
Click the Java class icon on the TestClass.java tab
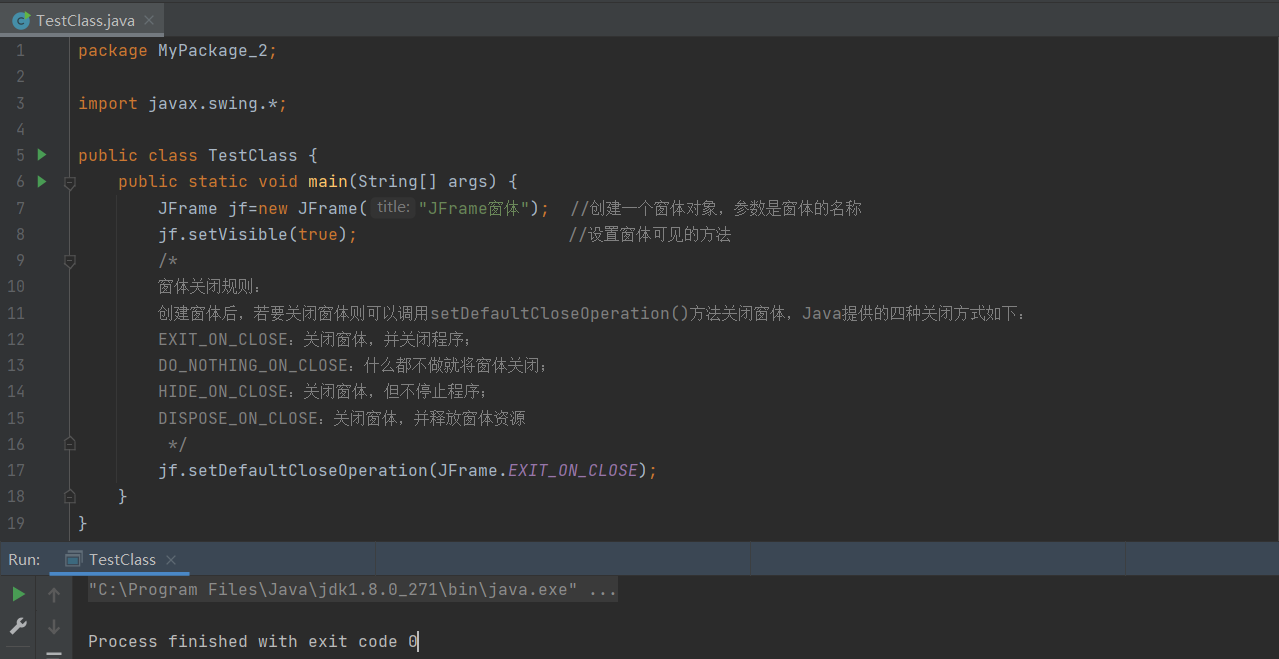[20, 20]
